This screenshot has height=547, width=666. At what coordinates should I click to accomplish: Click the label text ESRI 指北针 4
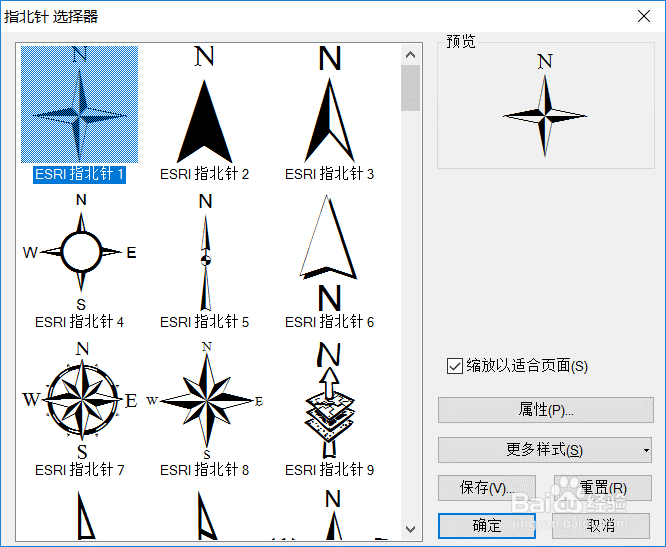(x=79, y=322)
